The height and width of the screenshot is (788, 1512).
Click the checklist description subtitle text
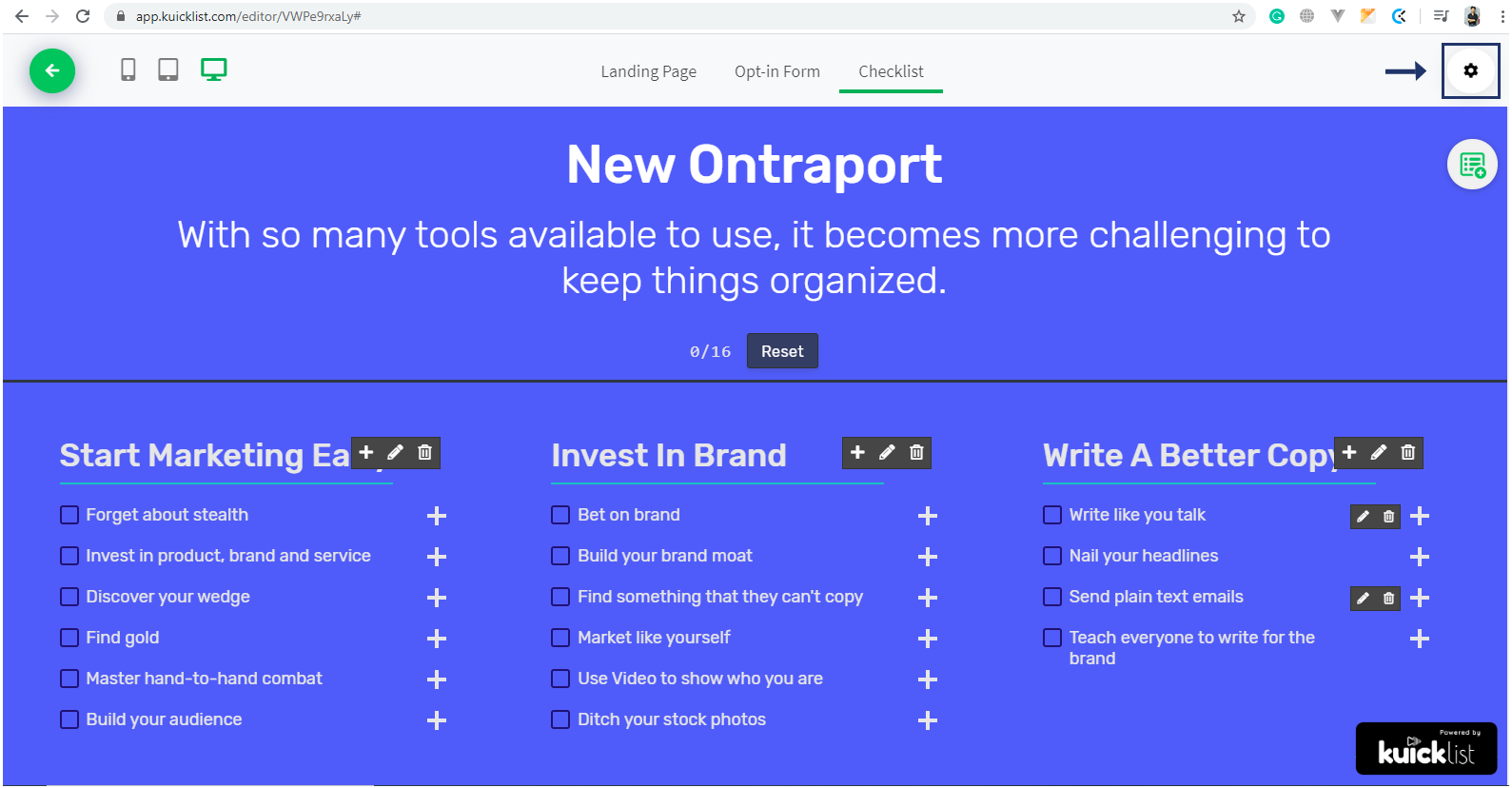point(755,258)
